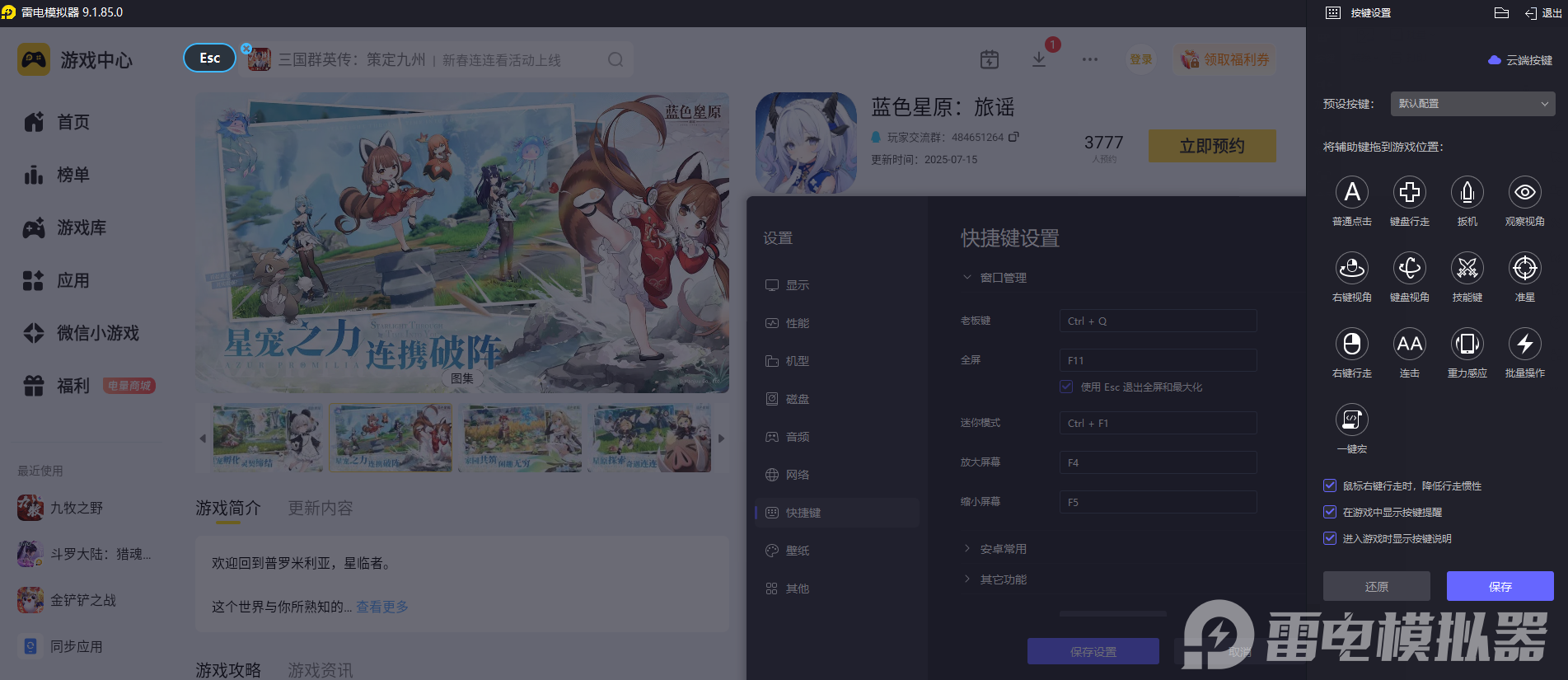Pick the 准星 crosshair key icon
This screenshot has width=1568, height=680.
[1525, 268]
